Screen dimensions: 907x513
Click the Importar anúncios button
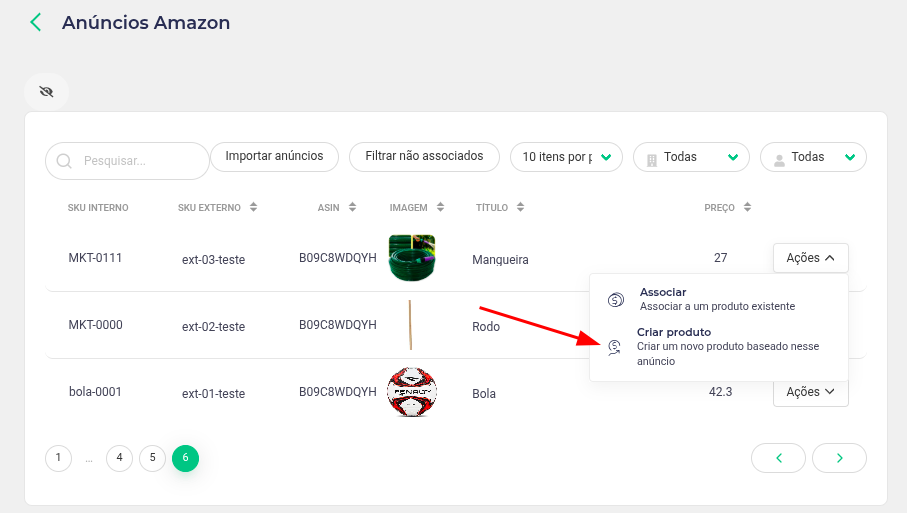(x=274, y=157)
